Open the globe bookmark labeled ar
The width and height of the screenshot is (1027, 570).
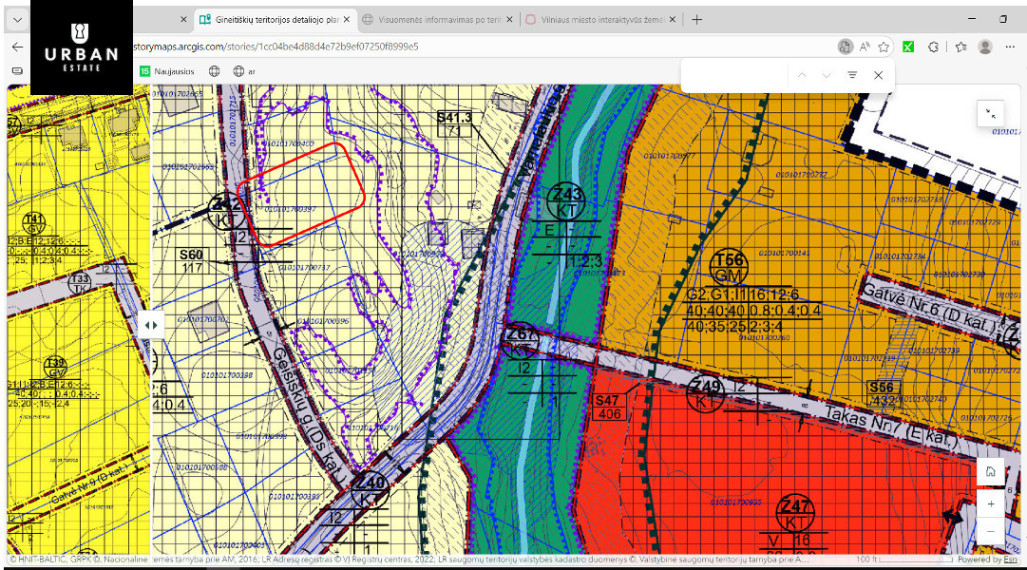(x=244, y=71)
